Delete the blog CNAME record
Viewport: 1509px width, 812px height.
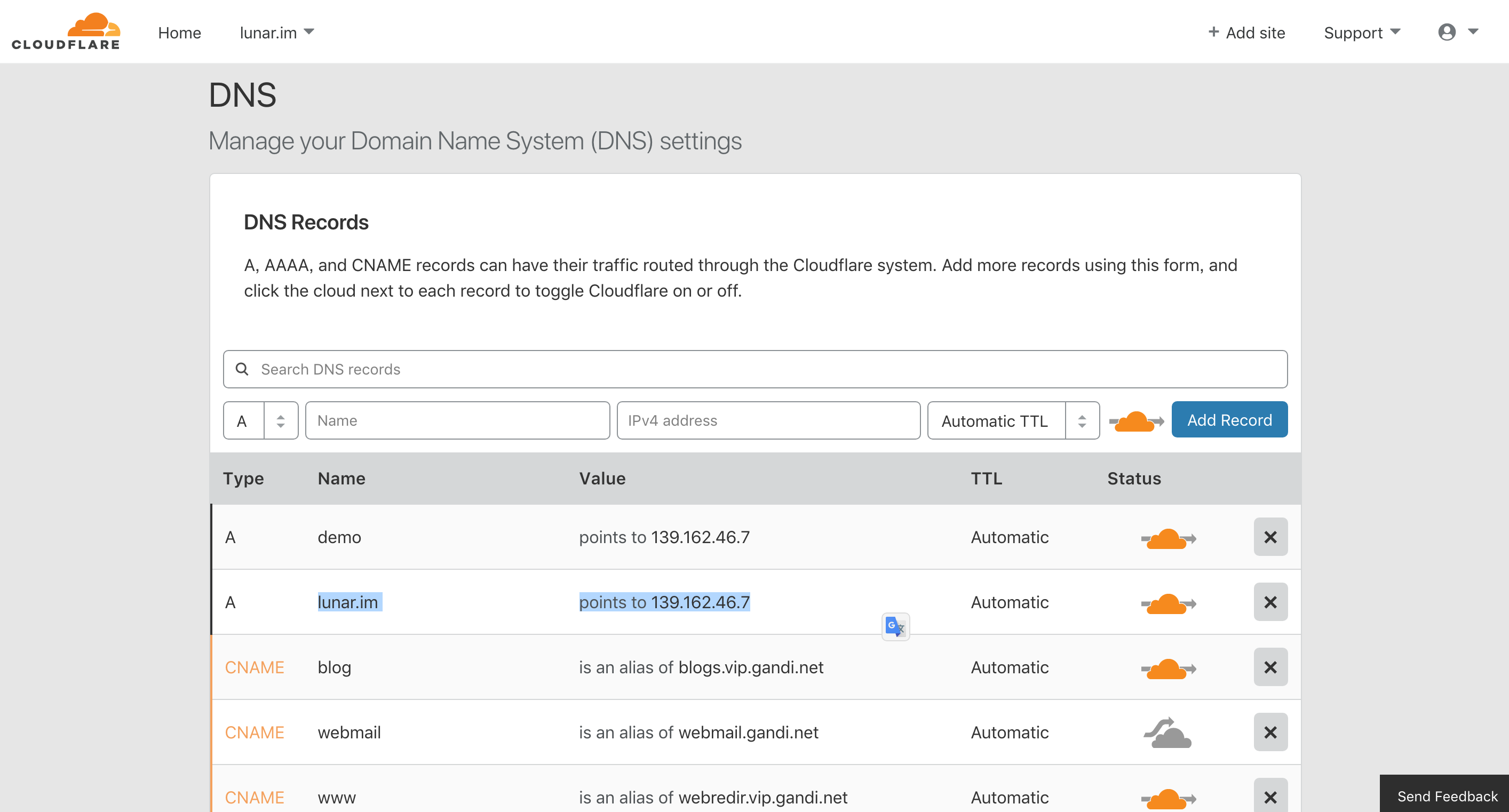click(x=1270, y=667)
